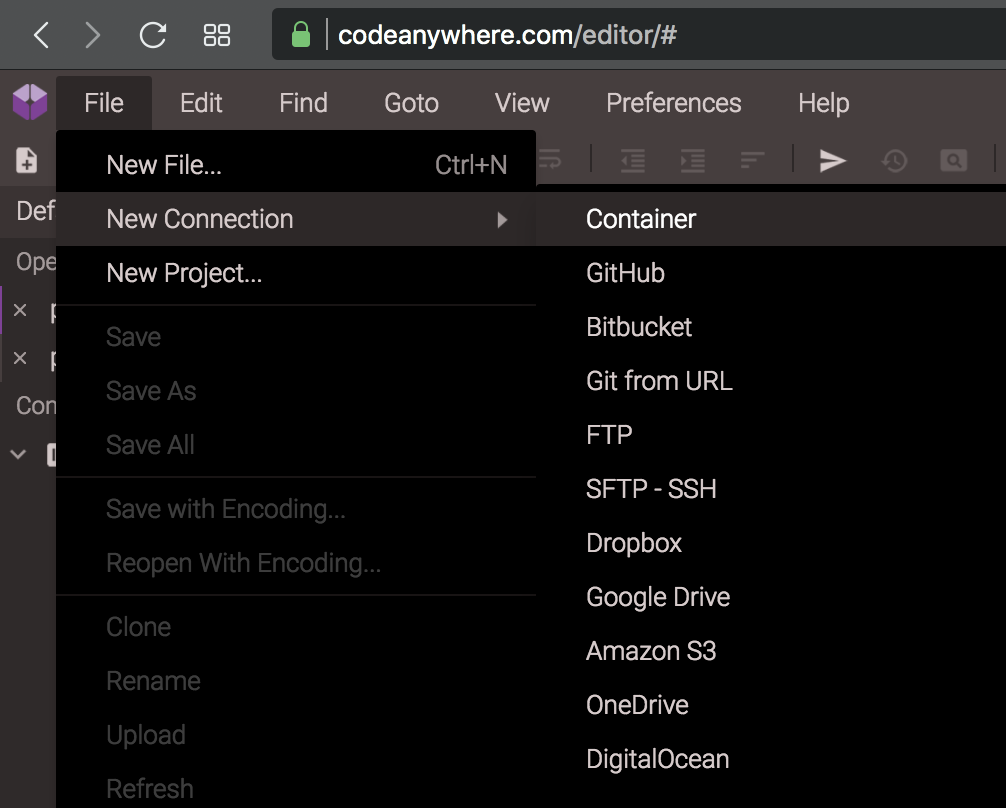This screenshot has height=808, width=1006.
Task: Open the Find menu
Action: click(303, 103)
